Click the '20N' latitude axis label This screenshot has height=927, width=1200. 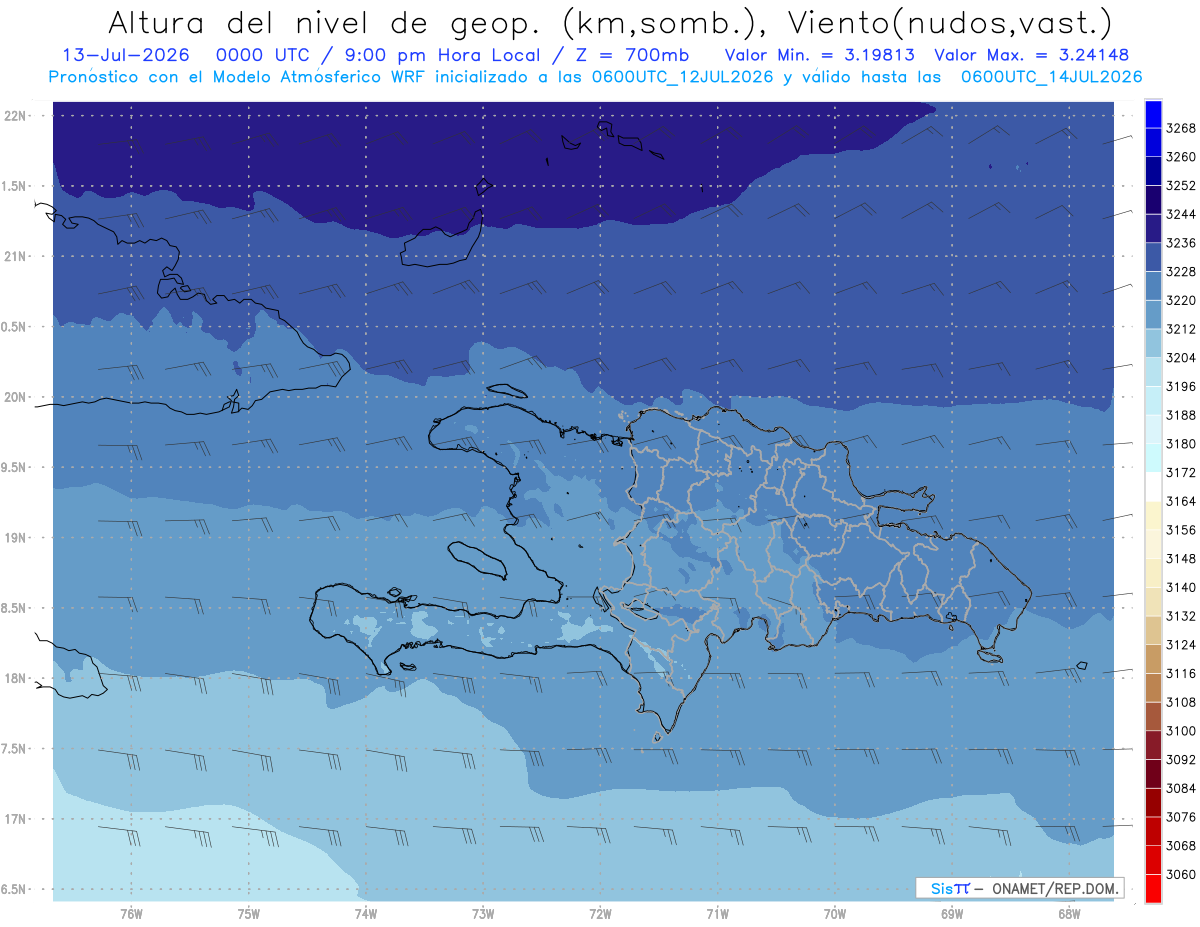pyautogui.click(x=15, y=397)
